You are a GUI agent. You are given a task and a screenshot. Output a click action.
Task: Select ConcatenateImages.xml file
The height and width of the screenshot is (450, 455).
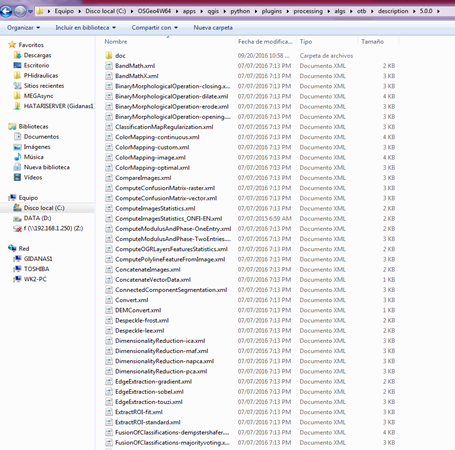coord(148,269)
